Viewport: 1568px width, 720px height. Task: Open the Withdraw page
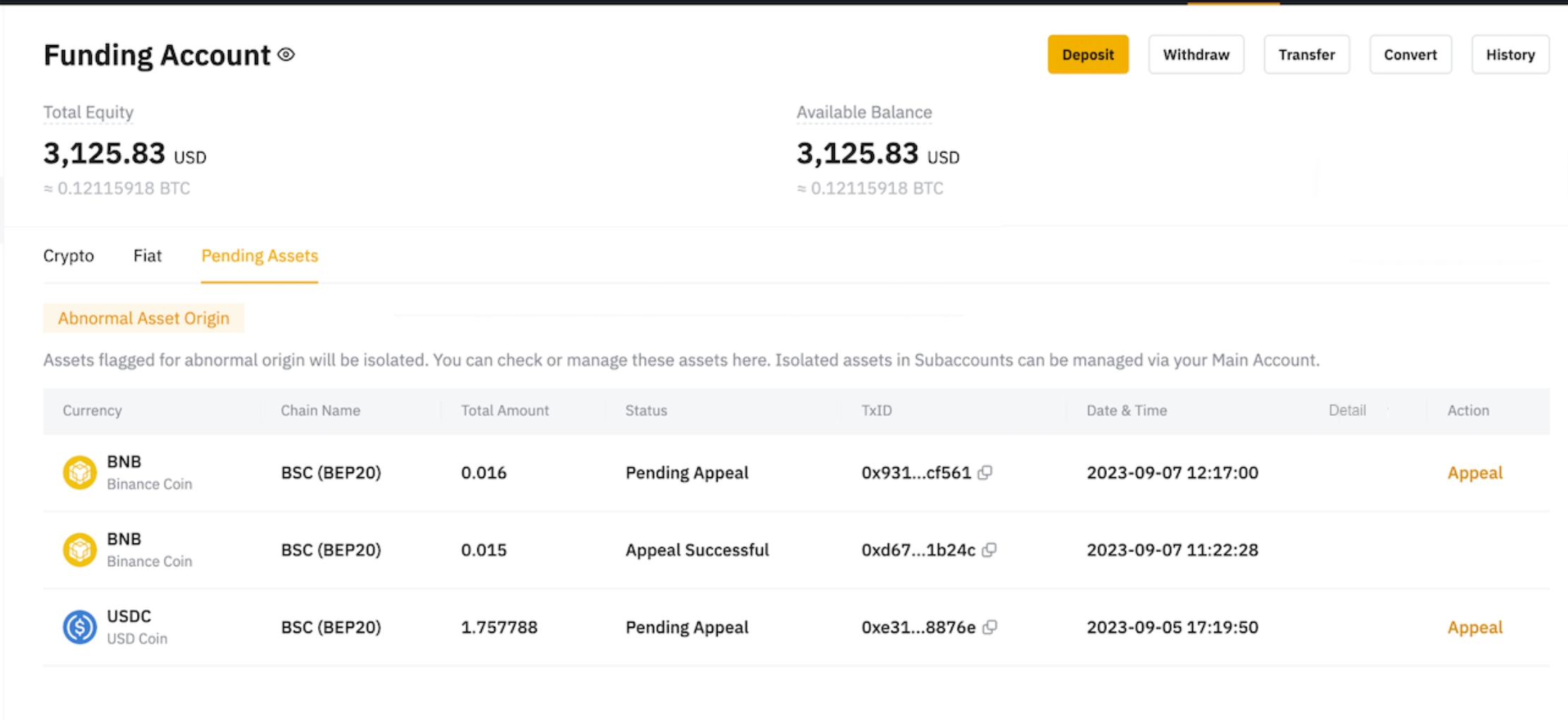coord(1196,55)
